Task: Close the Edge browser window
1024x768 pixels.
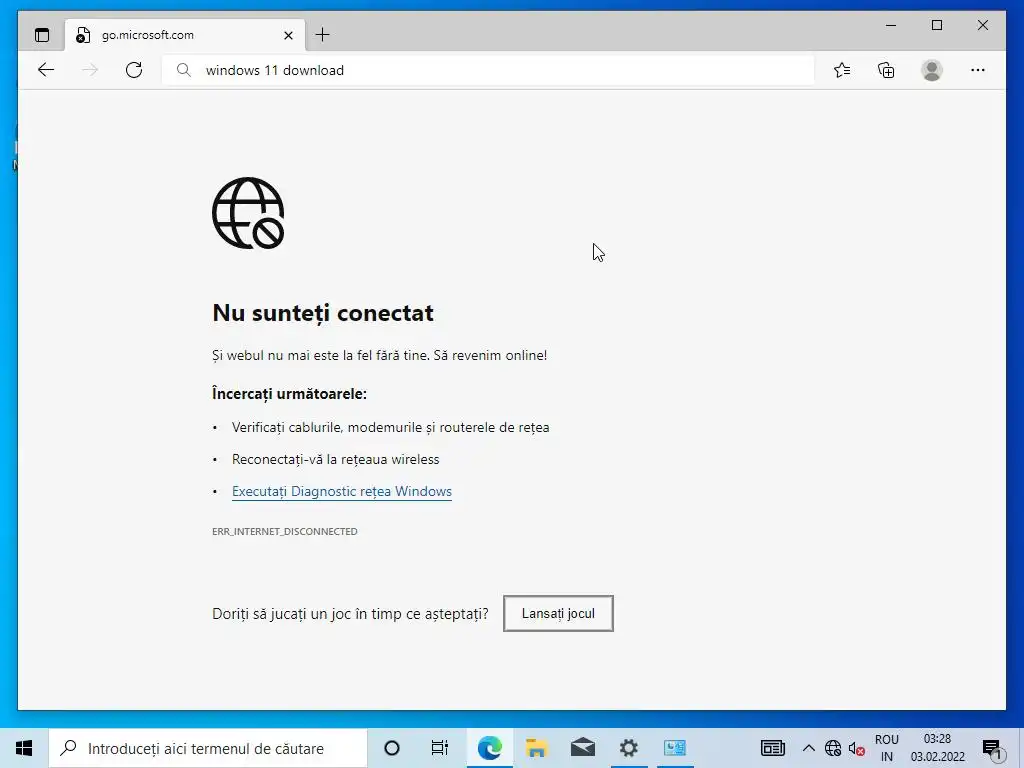Action: point(983,25)
